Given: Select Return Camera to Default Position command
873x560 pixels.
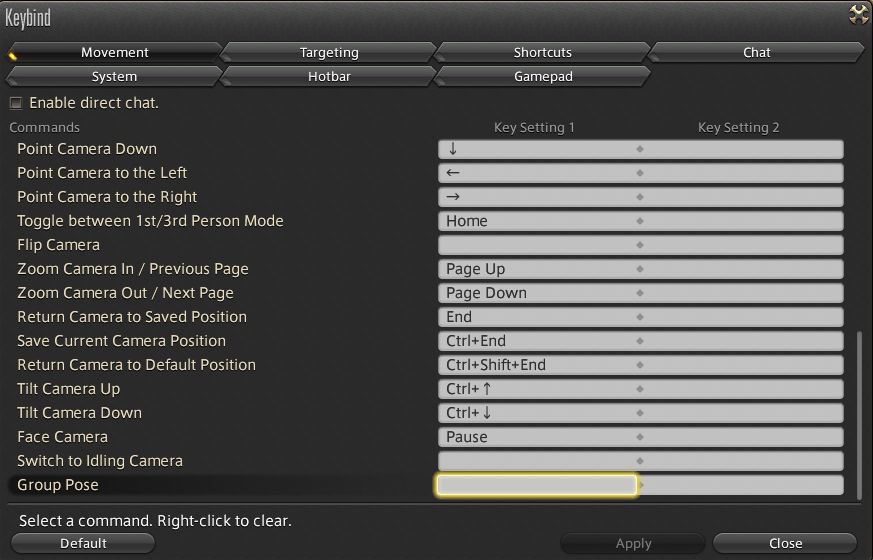Looking at the screenshot, I should (136, 365).
